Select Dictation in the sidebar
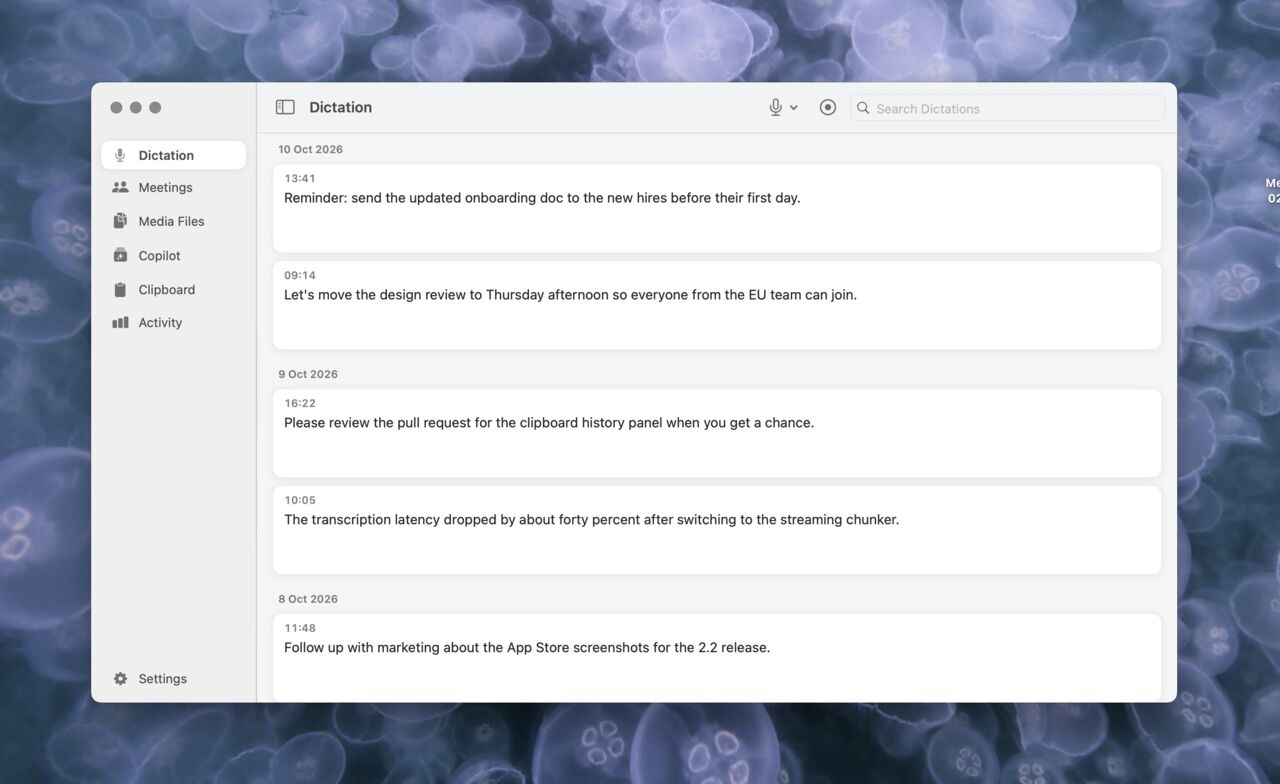Viewport: 1280px width, 784px height. pos(173,155)
